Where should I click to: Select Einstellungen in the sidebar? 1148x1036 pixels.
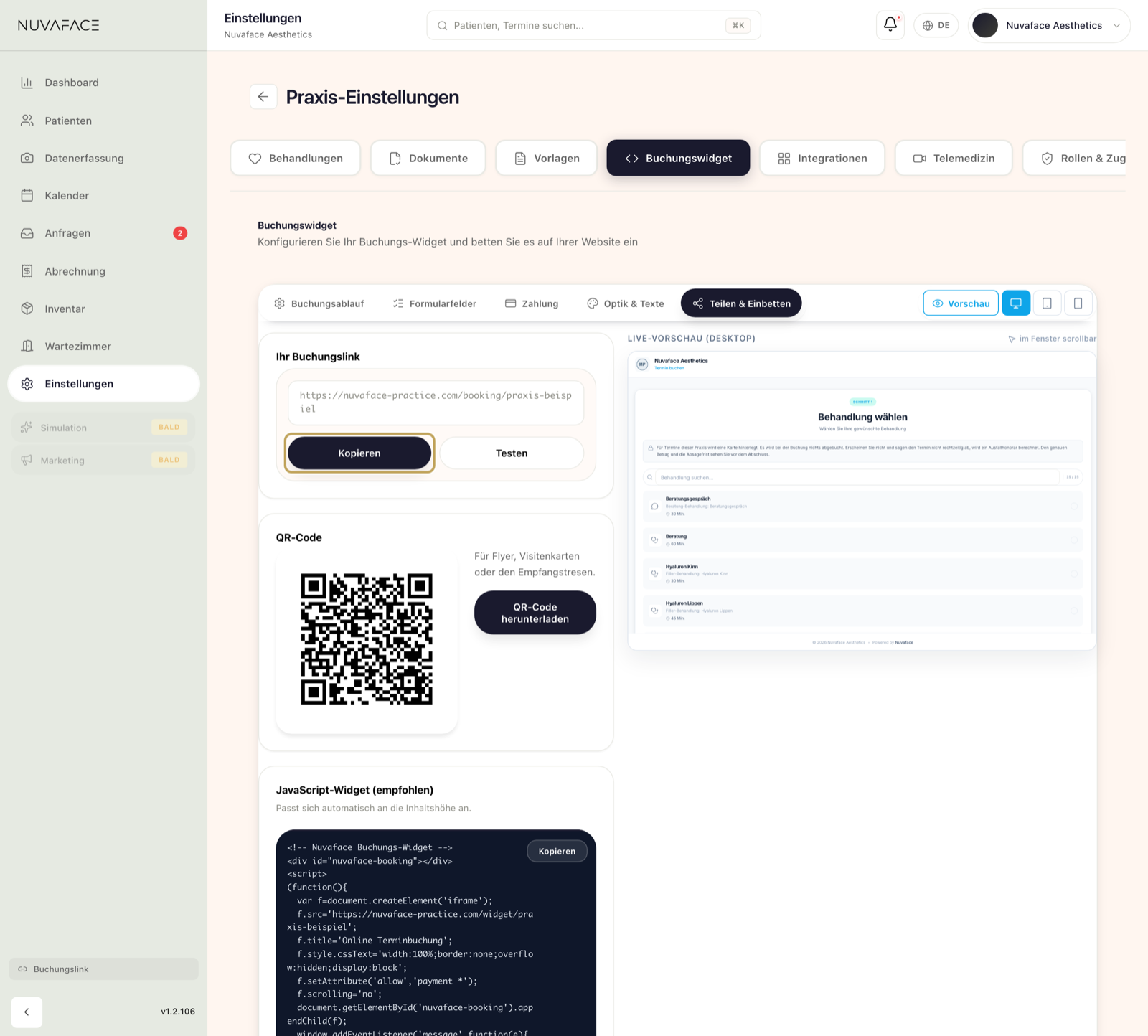[103, 384]
